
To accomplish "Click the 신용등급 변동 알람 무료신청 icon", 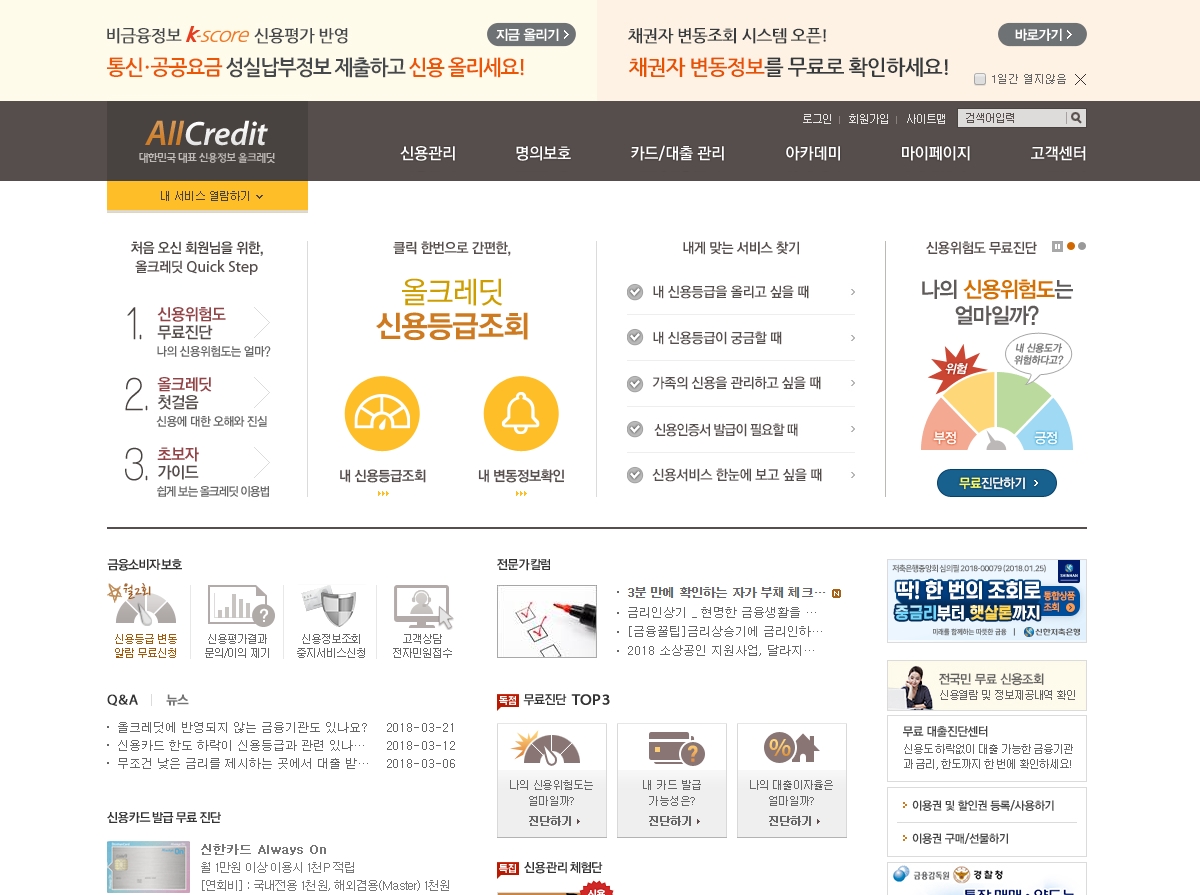I will point(144,608).
